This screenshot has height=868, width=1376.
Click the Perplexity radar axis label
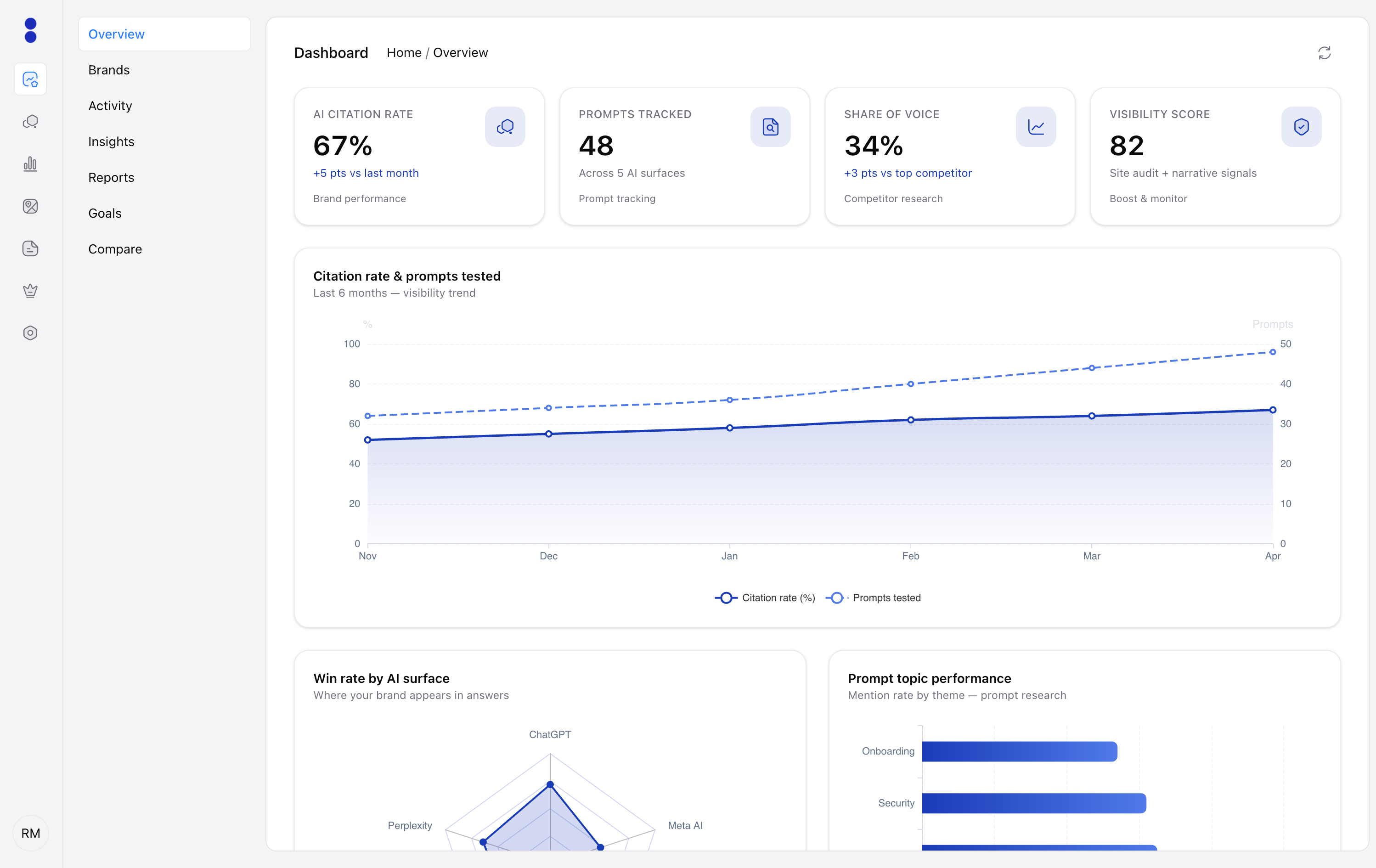(410, 826)
